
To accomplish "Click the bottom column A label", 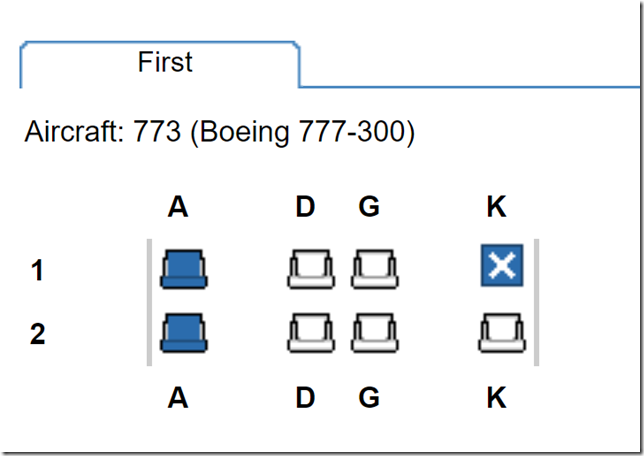I will (x=178, y=398).
